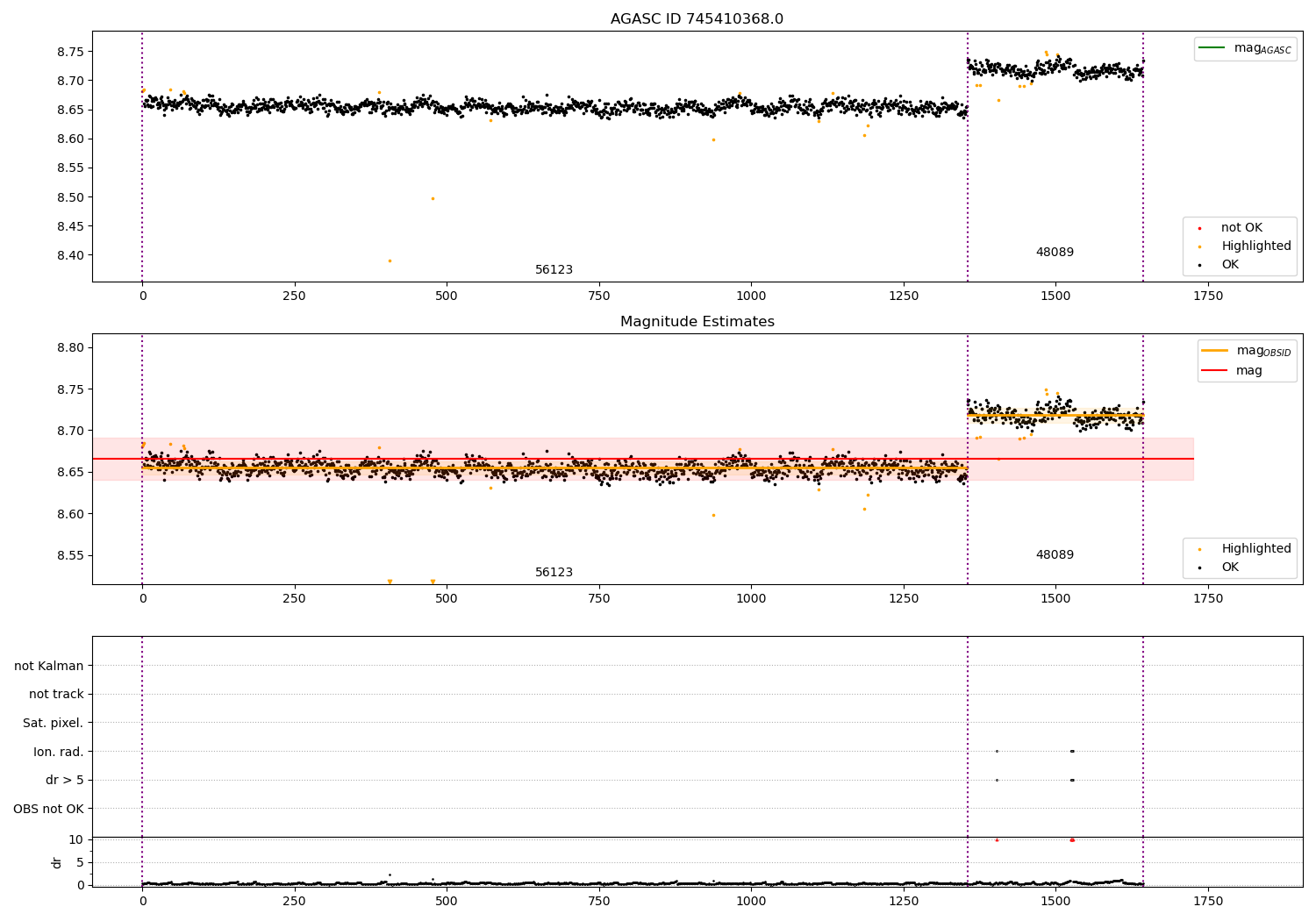Viewport: 1316px width, 921px height.
Task: Click the '56123' label in the top plot
Action: pyautogui.click(x=554, y=270)
